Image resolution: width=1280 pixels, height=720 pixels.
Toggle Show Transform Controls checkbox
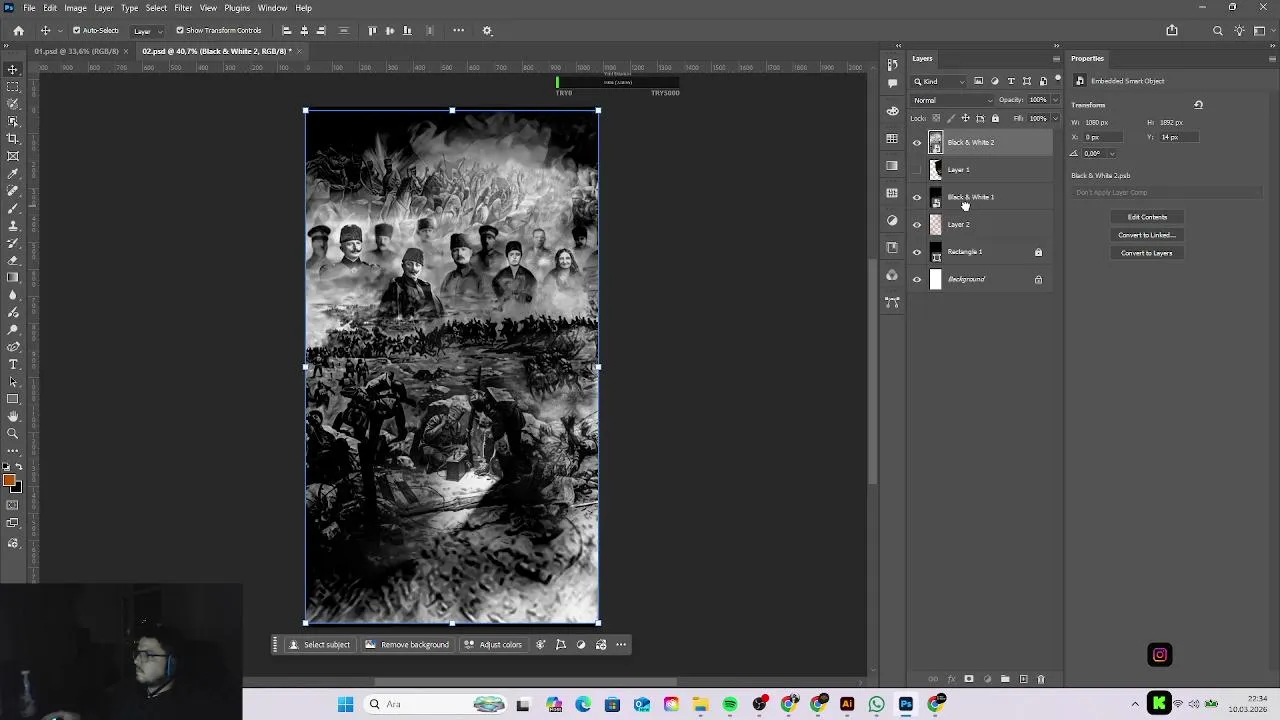point(180,30)
